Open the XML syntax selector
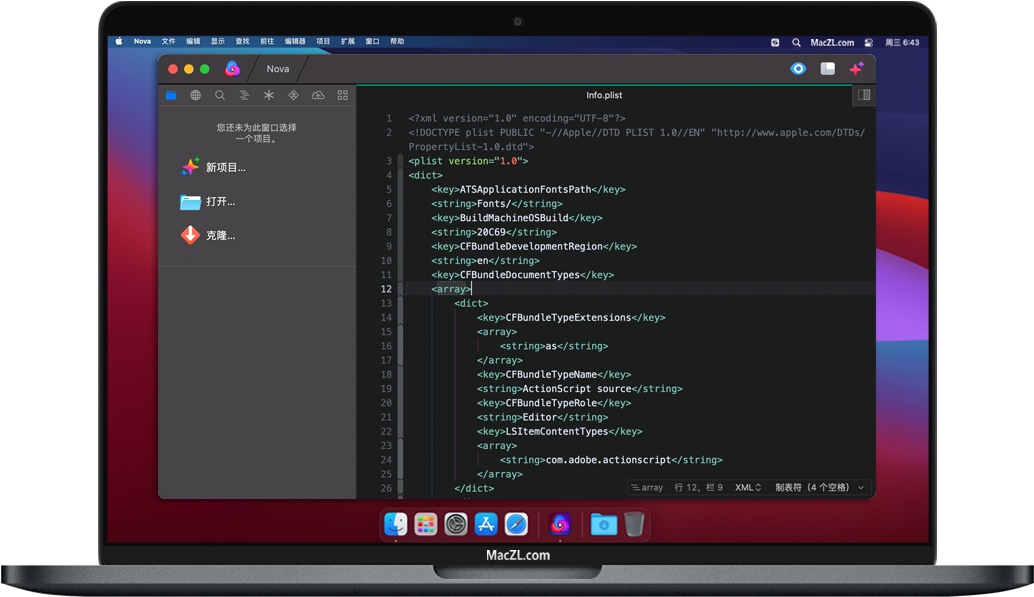Viewport: 1034px width, 597px height. coord(748,487)
